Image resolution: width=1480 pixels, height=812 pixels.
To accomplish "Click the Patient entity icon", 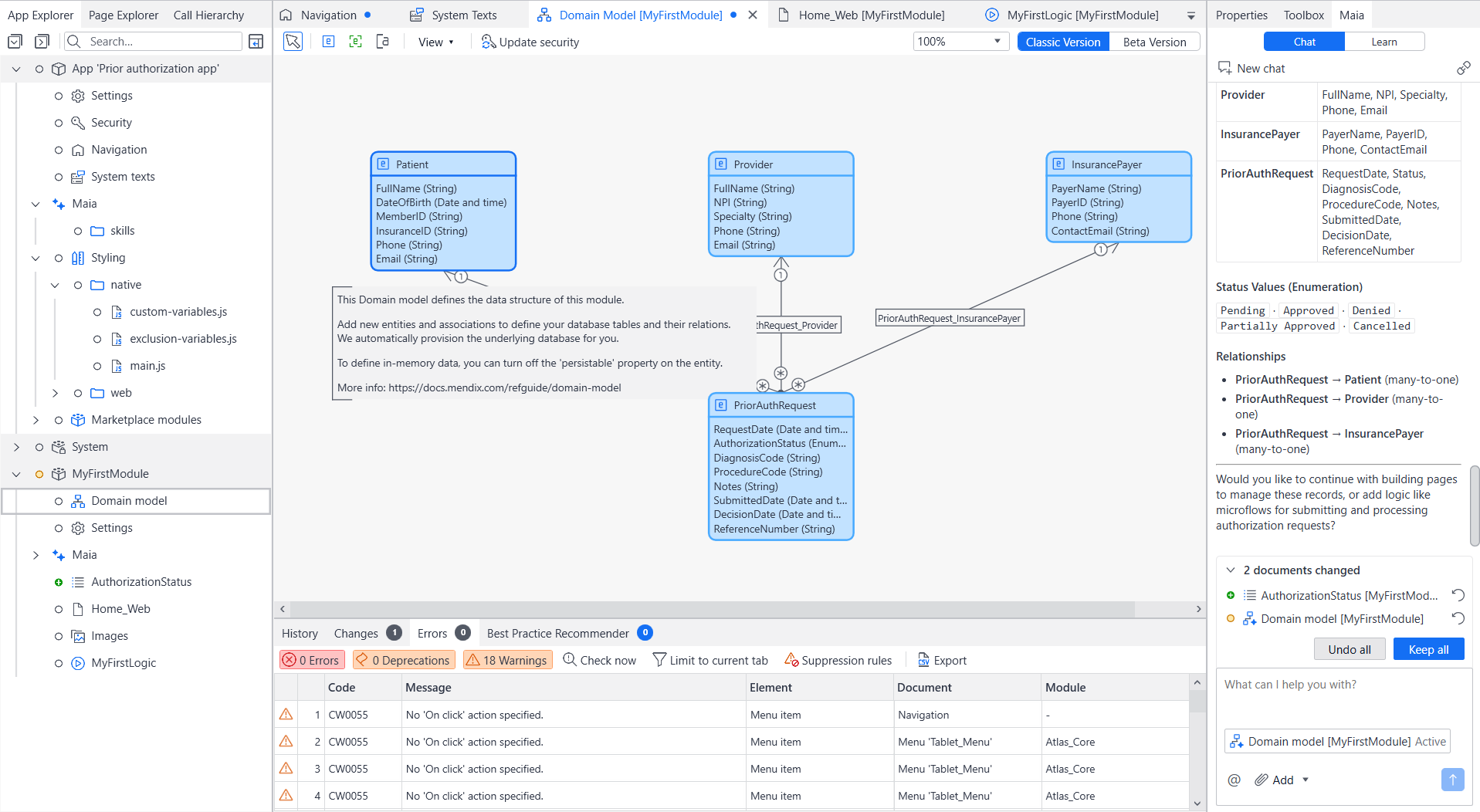I will click(x=383, y=164).
